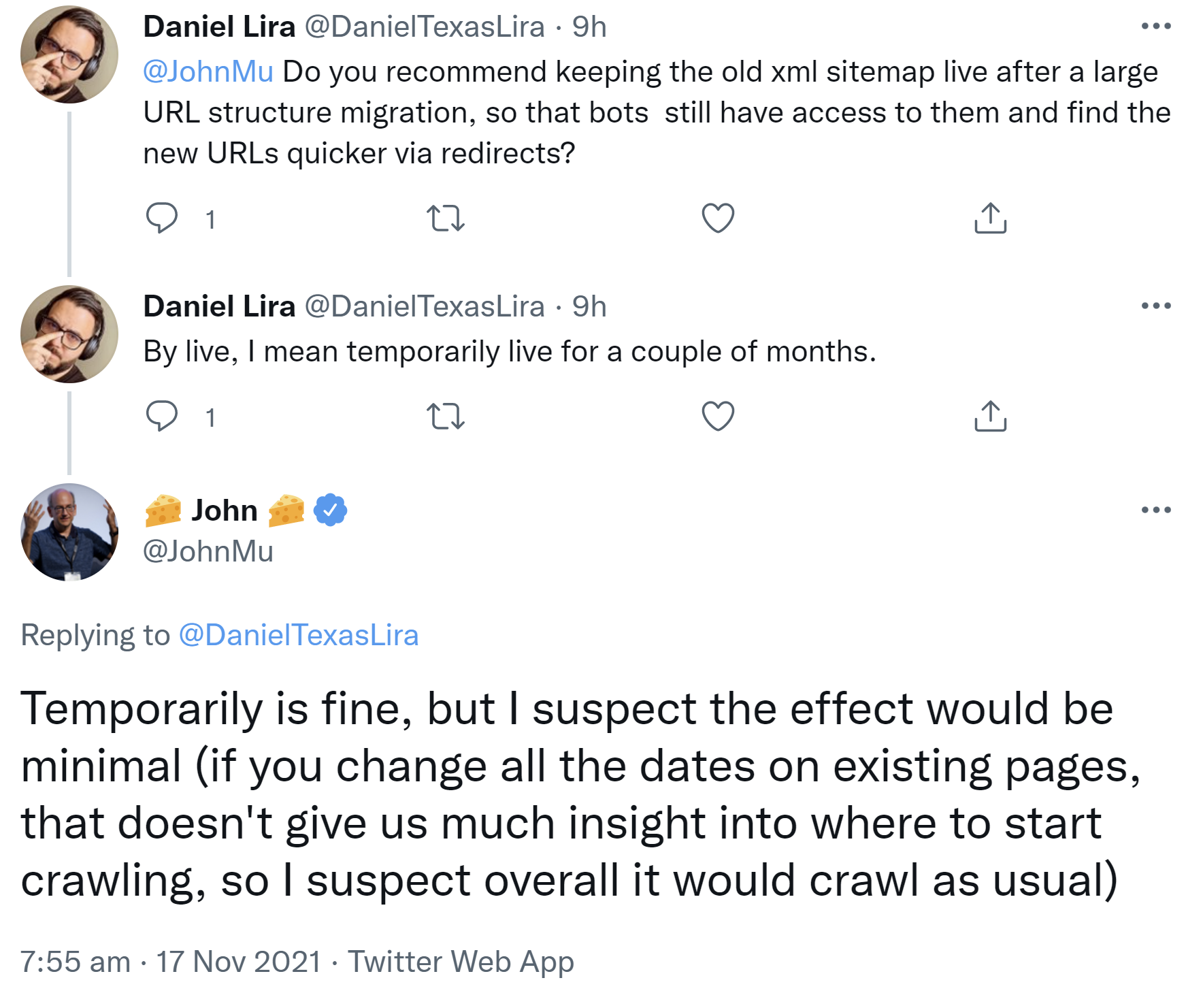Viewport: 1203px width, 1008px height.
Task: Reply to the 'By live' tweet
Action: point(162,416)
